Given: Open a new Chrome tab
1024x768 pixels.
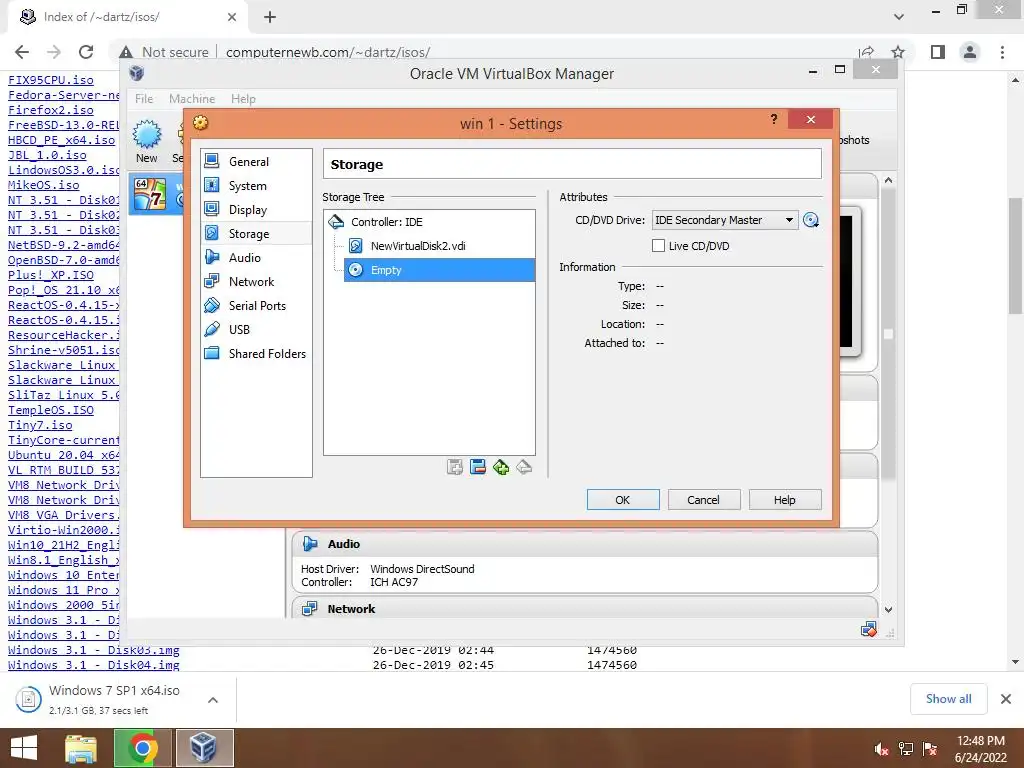Looking at the screenshot, I should coord(270,17).
